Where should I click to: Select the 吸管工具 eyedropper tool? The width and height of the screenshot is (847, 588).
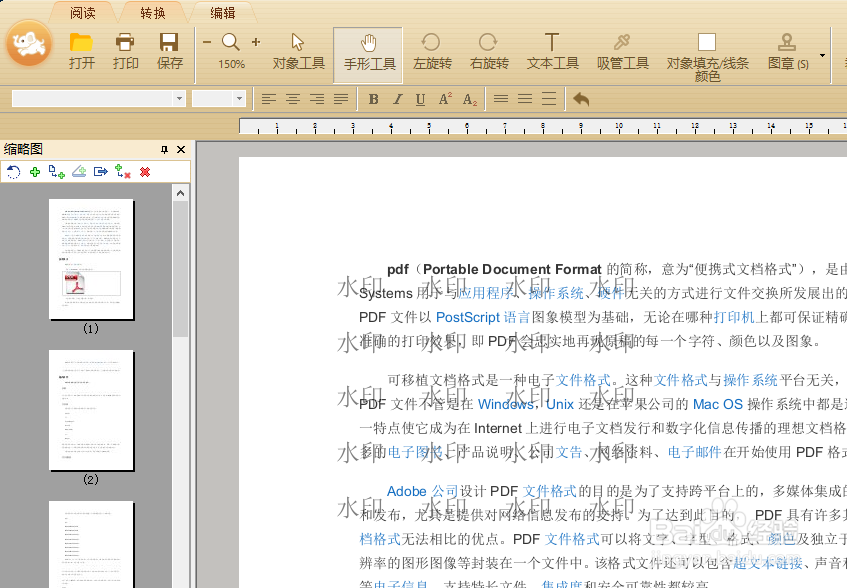click(x=622, y=51)
